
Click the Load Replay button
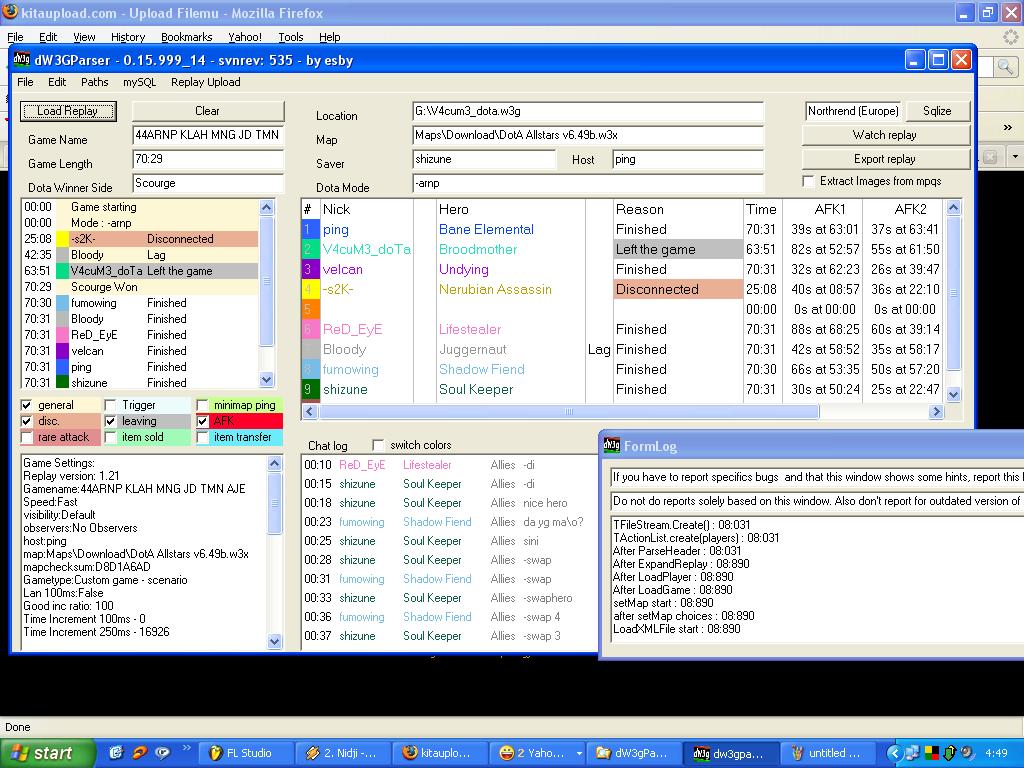pos(68,111)
